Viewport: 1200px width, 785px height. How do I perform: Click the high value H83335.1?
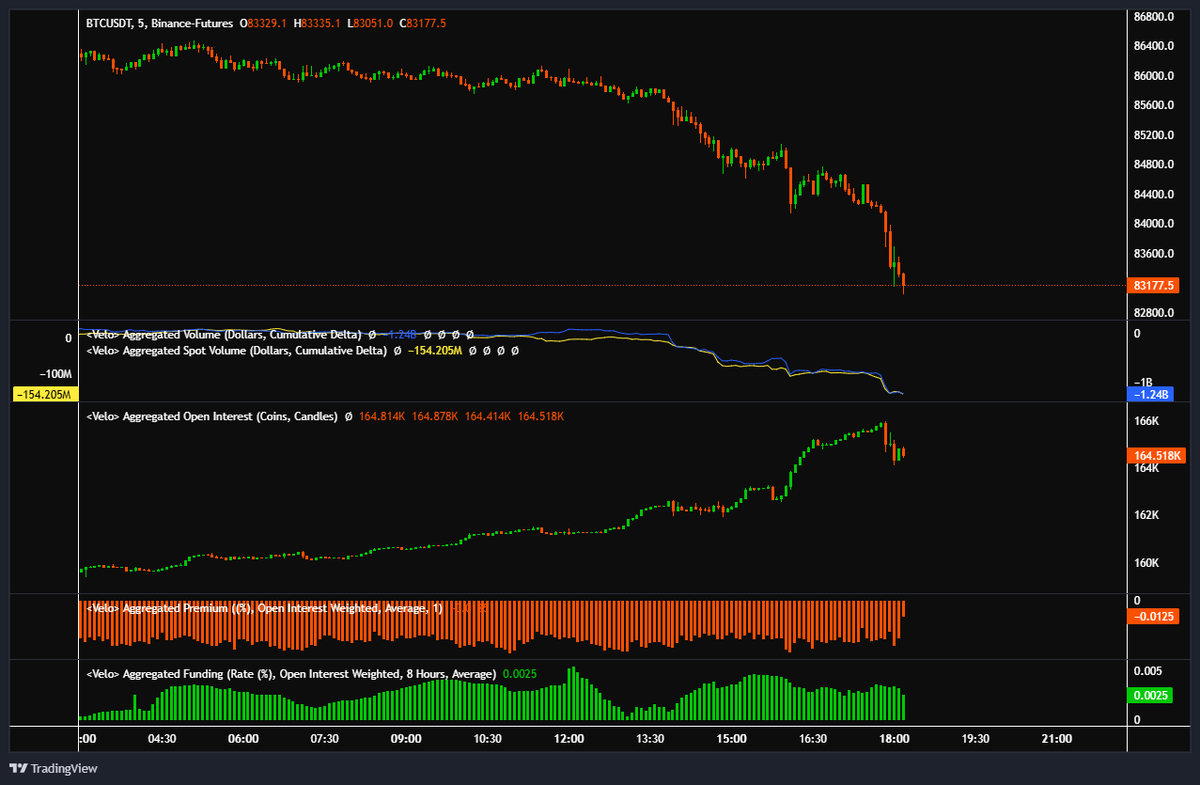point(318,22)
